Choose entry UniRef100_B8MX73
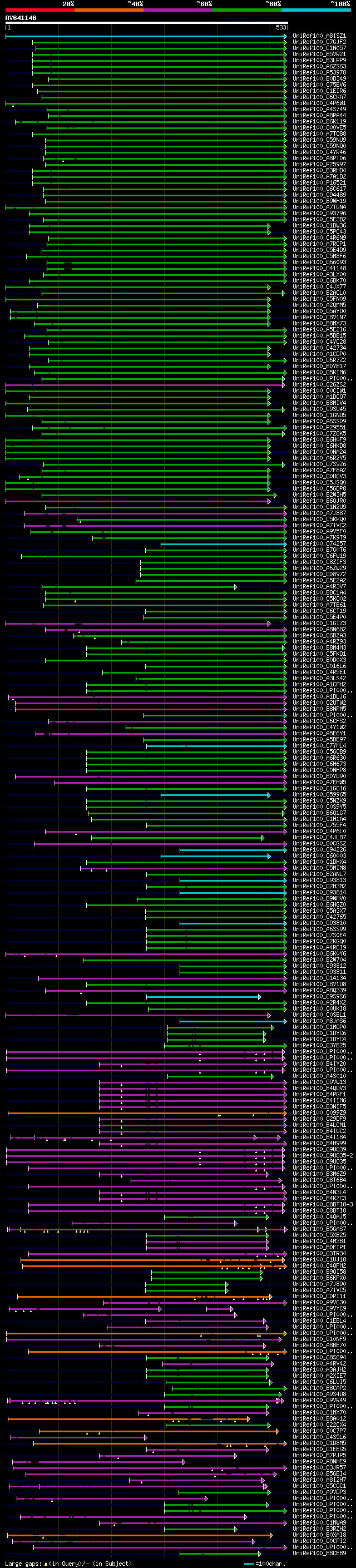The image size is (356, 1568). pyautogui.click(x=319, y=323)
